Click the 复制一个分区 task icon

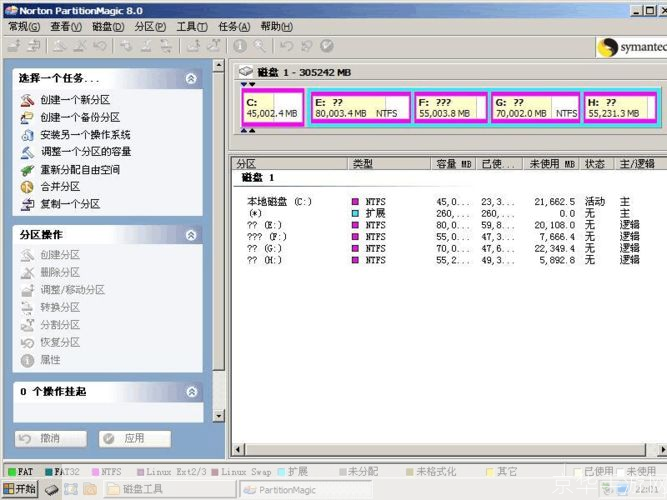[27, 204]
